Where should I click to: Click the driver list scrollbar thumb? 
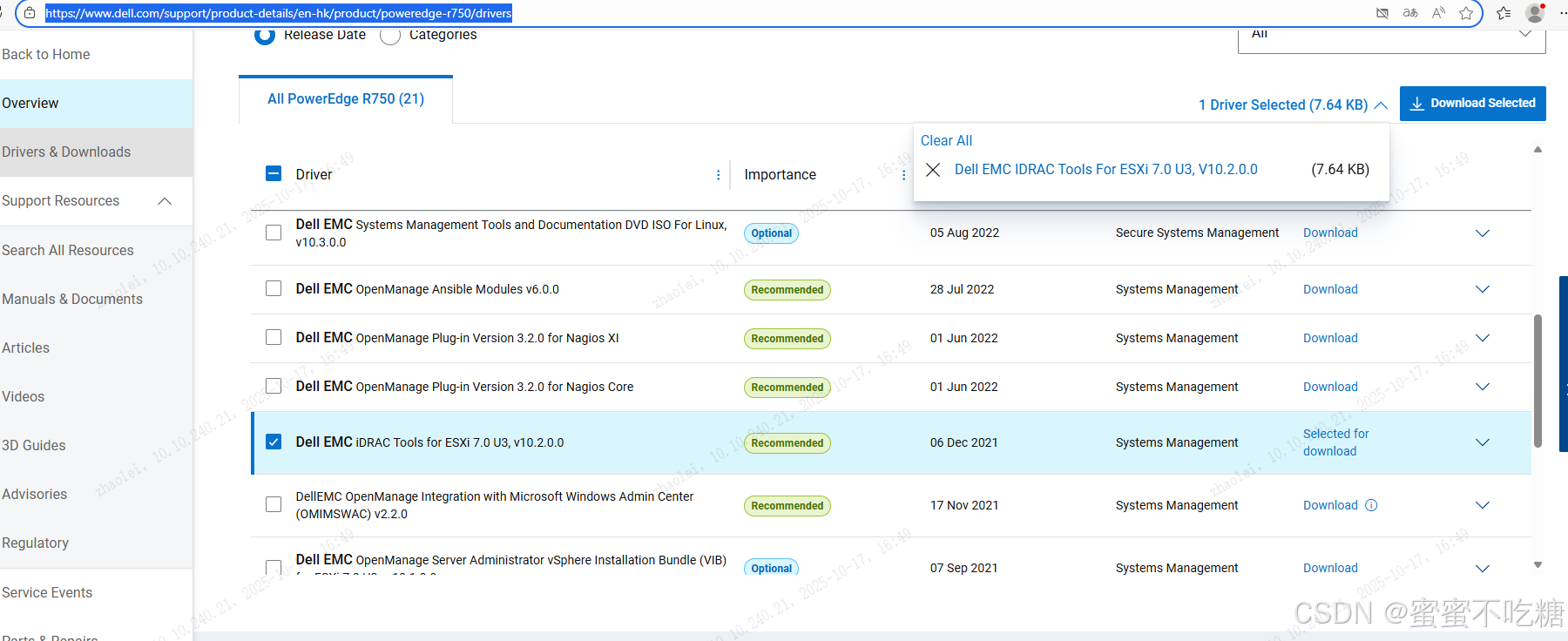click(x=1538, y=381)
